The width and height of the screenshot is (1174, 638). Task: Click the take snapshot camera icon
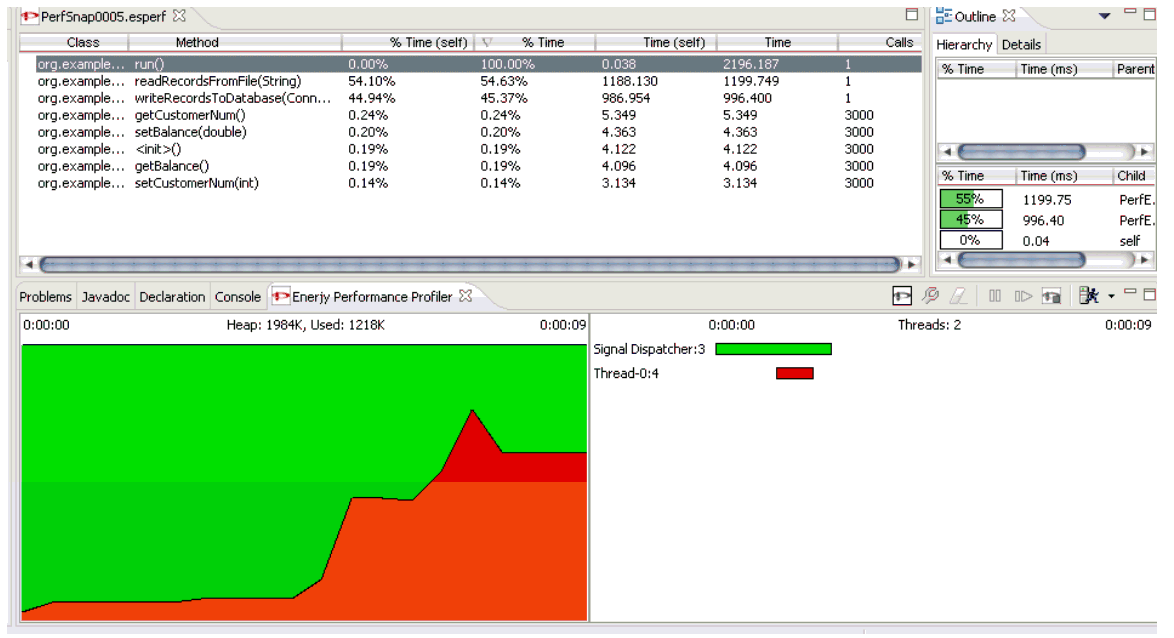1051,296
